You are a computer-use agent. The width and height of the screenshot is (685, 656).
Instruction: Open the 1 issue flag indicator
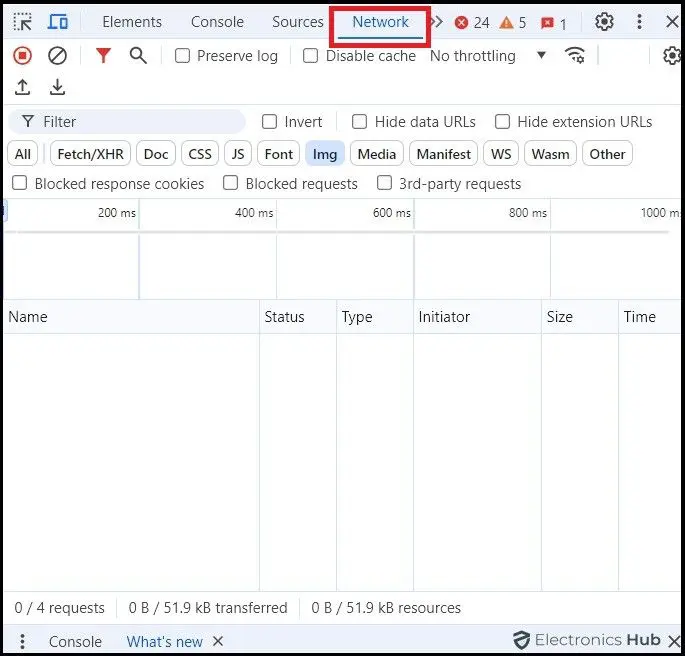coord(554,23)
